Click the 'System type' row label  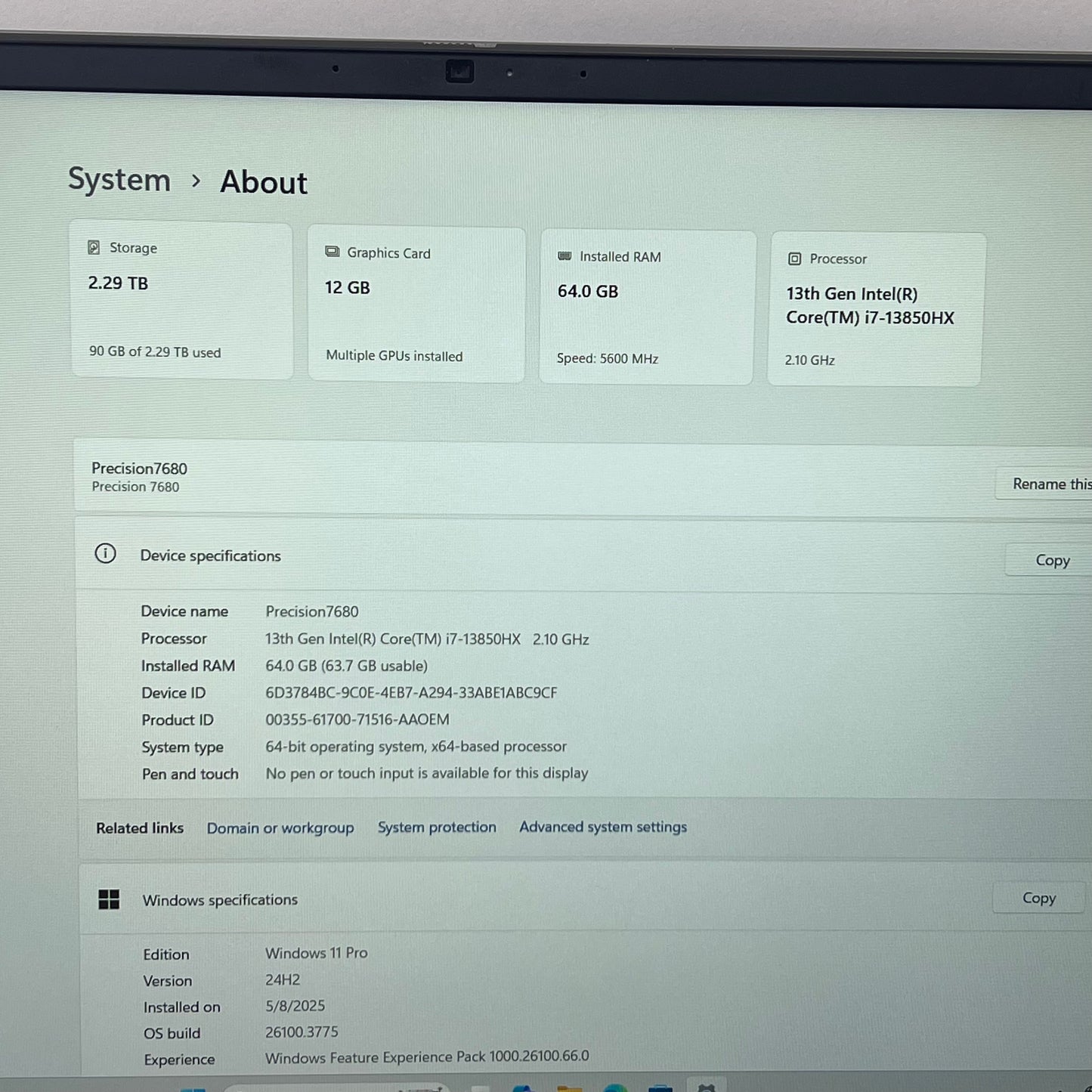183,747
